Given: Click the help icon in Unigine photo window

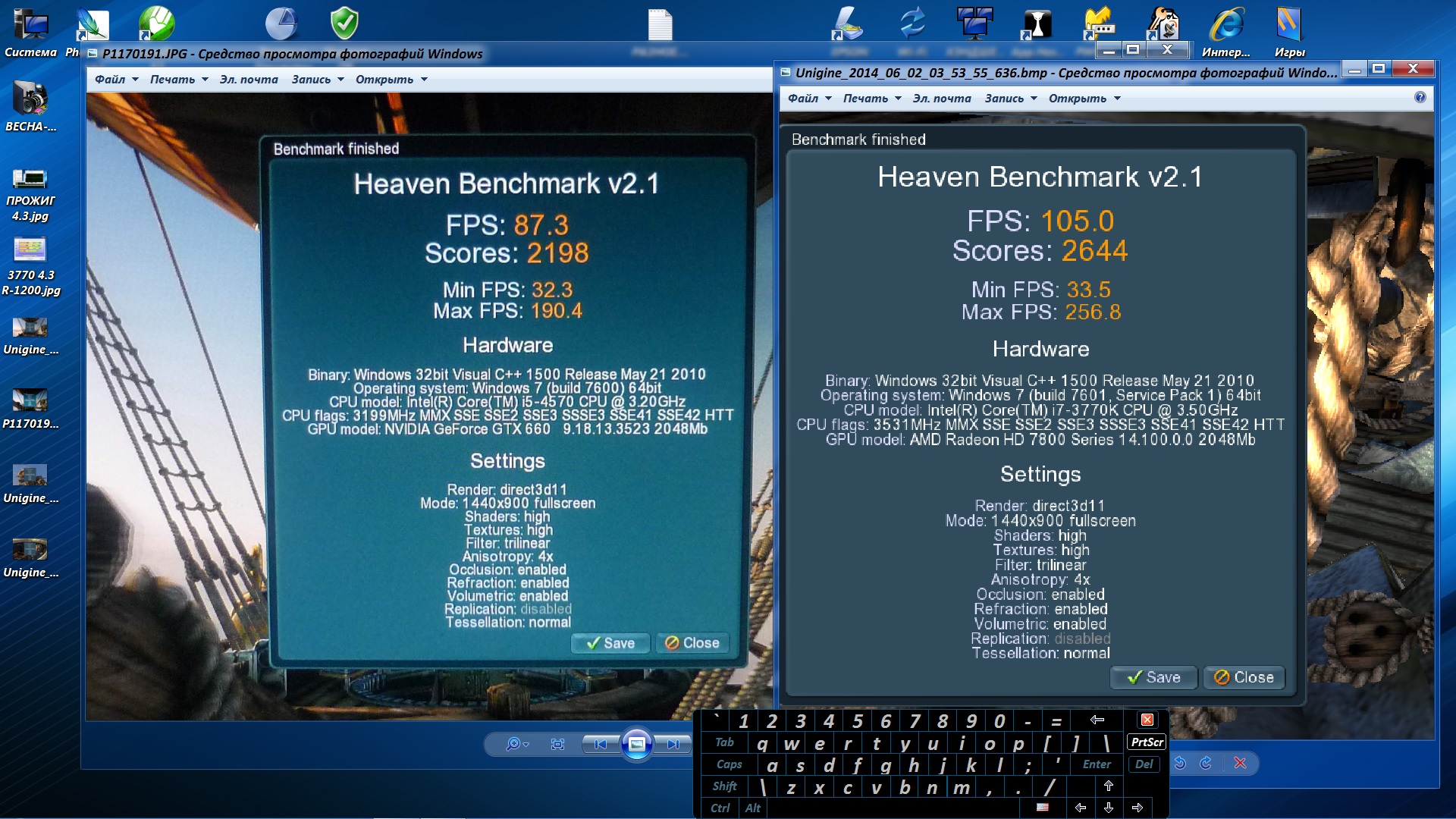Looking at the screenshot, I should tap(1420, 97).
